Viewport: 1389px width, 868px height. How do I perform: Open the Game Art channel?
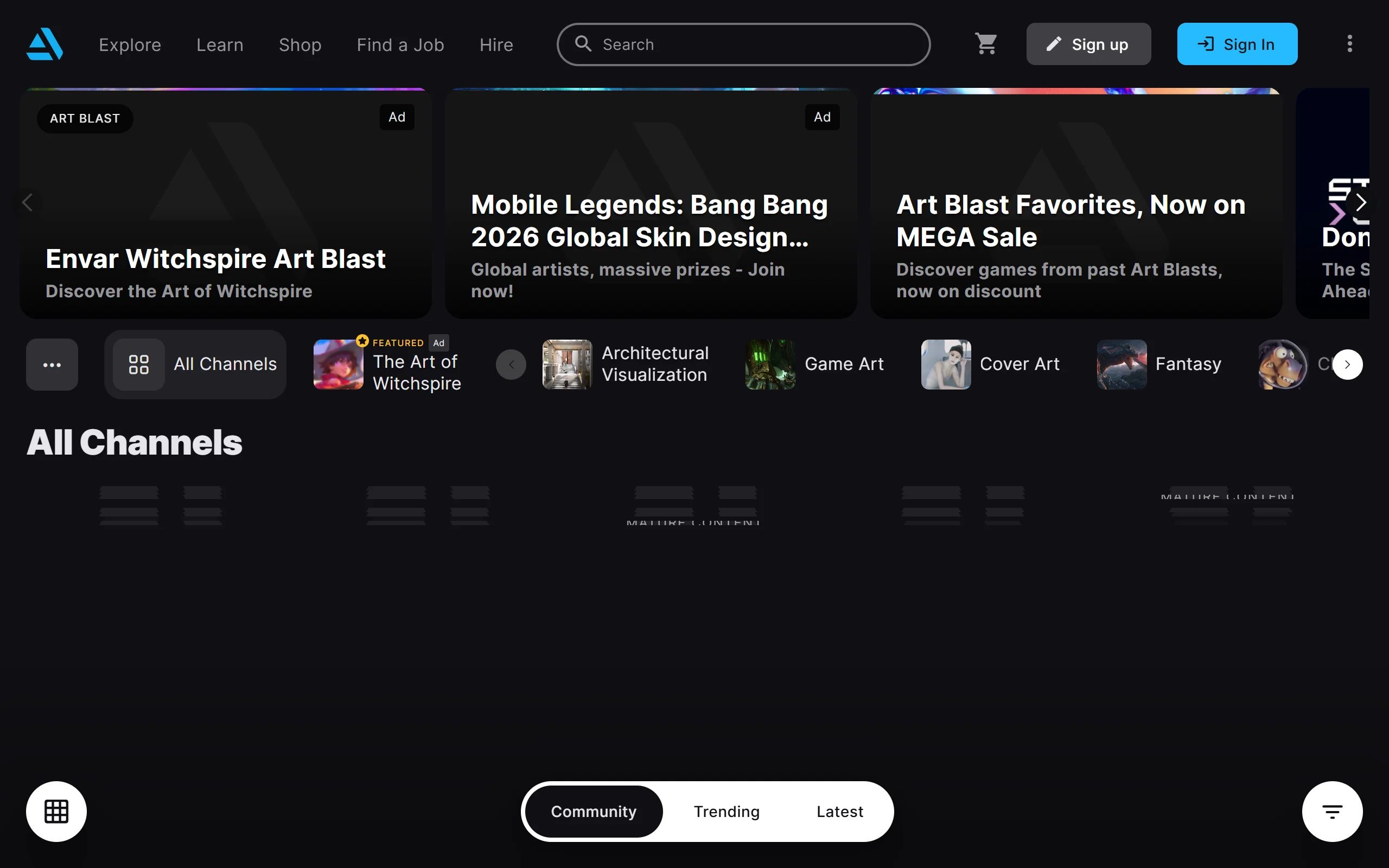pyautogui.click(x=814, y=364)
